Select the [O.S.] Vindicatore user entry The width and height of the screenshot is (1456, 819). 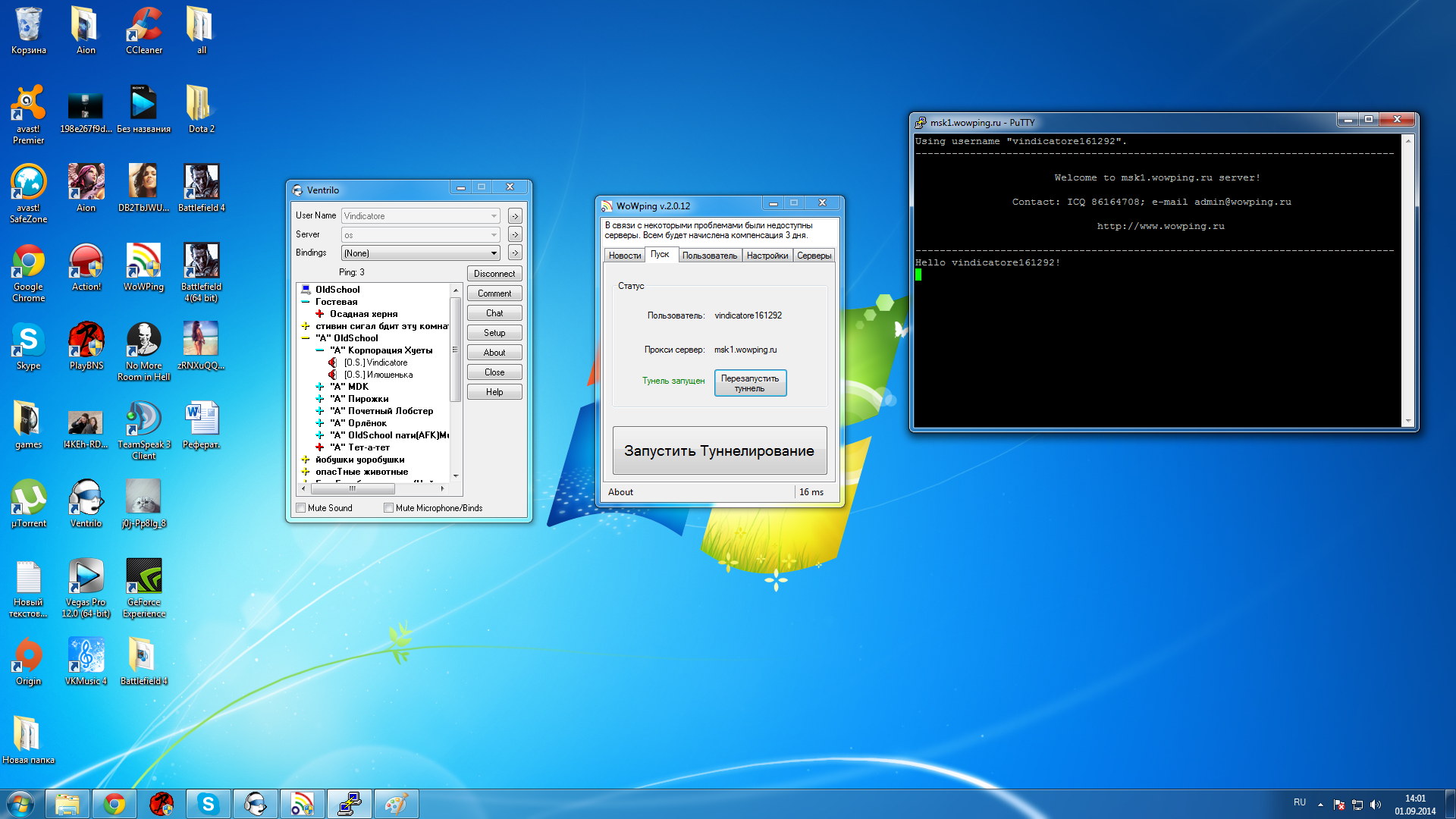[x=375, y=362]
